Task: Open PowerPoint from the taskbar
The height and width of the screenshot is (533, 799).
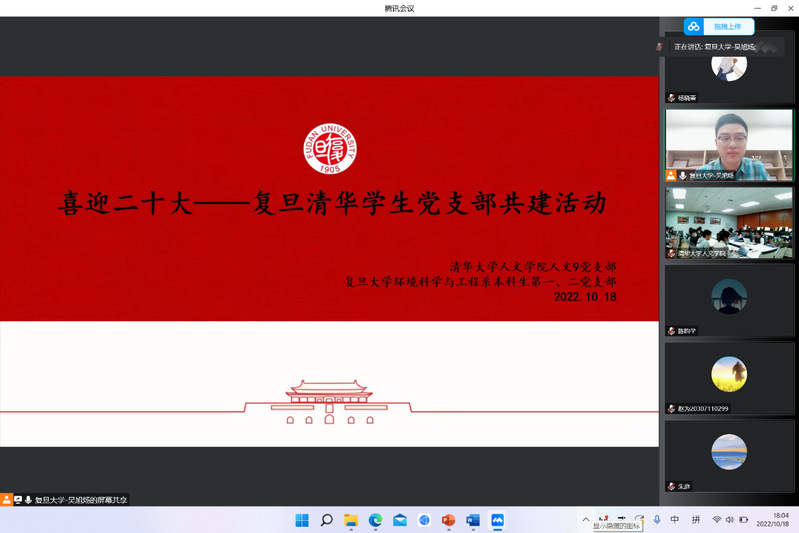Action: [x=448, y=520]
